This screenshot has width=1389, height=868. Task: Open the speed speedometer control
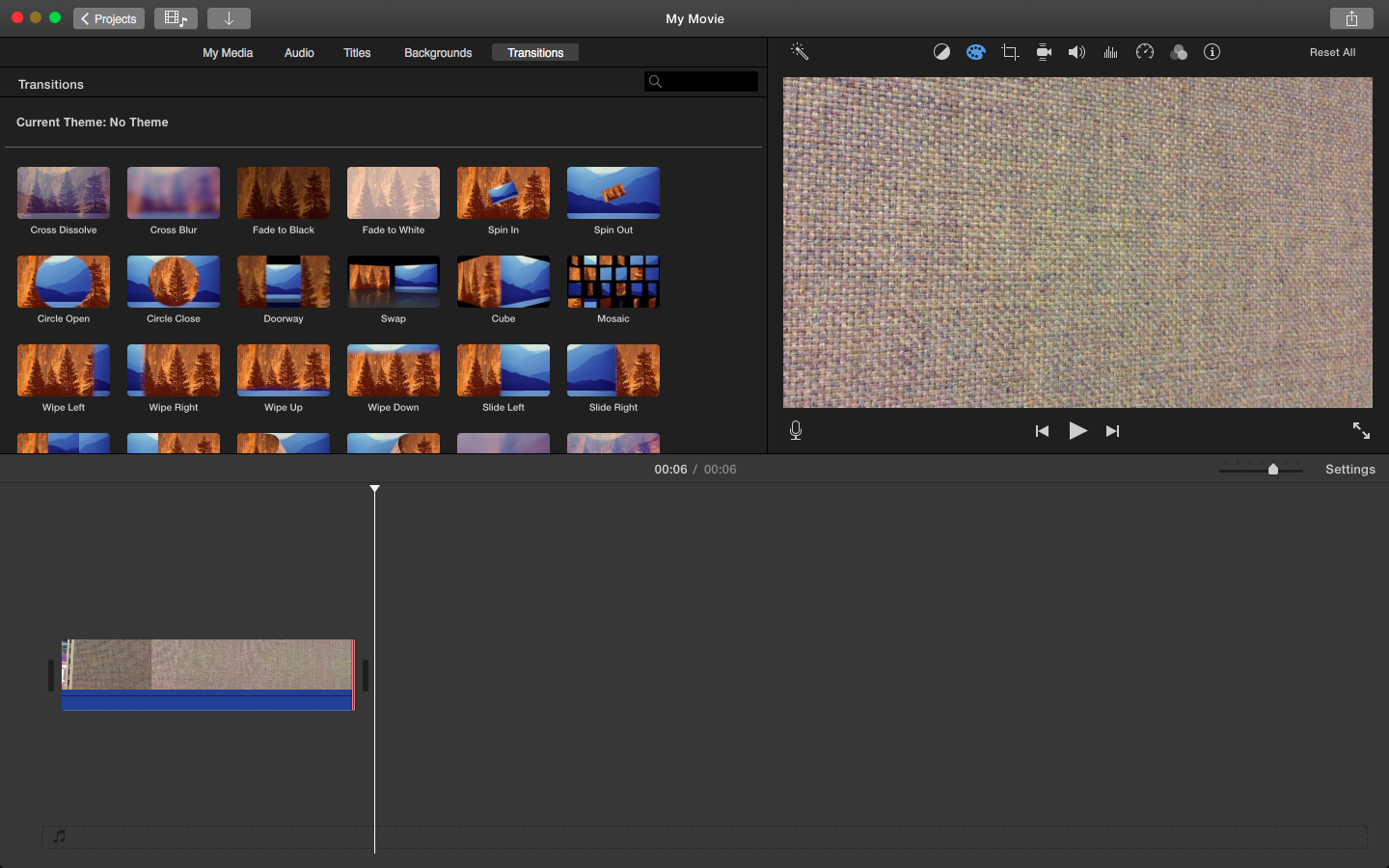pos(1145,52)
